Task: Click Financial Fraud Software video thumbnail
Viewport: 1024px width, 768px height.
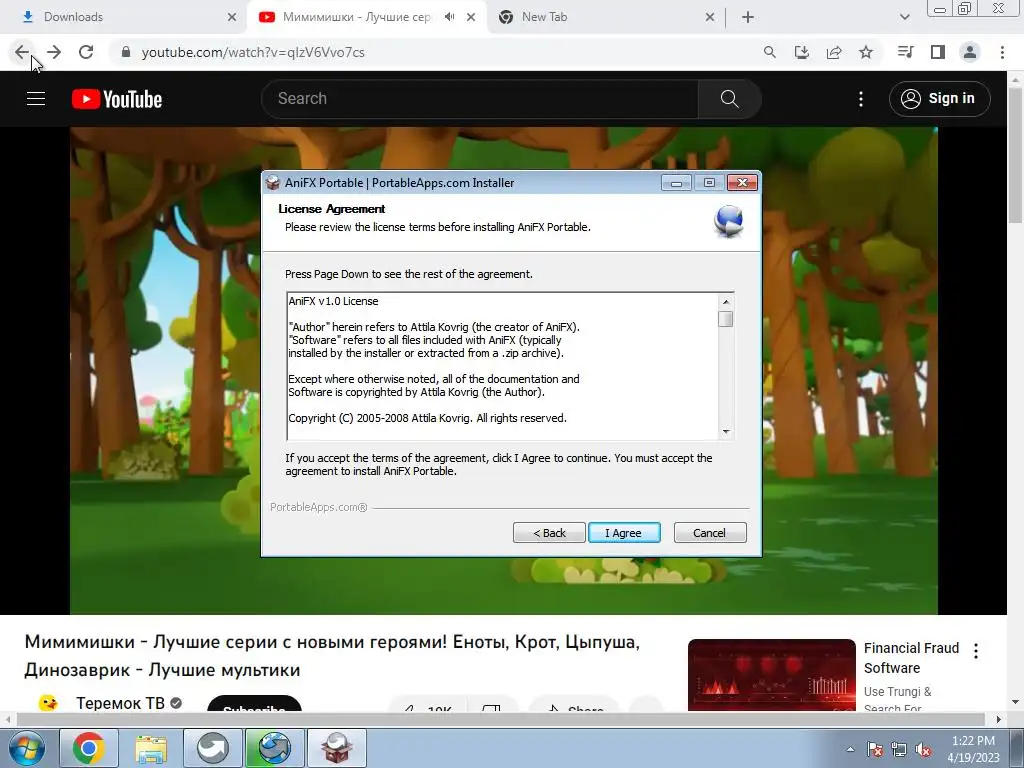Action: [x=771, y=675]
